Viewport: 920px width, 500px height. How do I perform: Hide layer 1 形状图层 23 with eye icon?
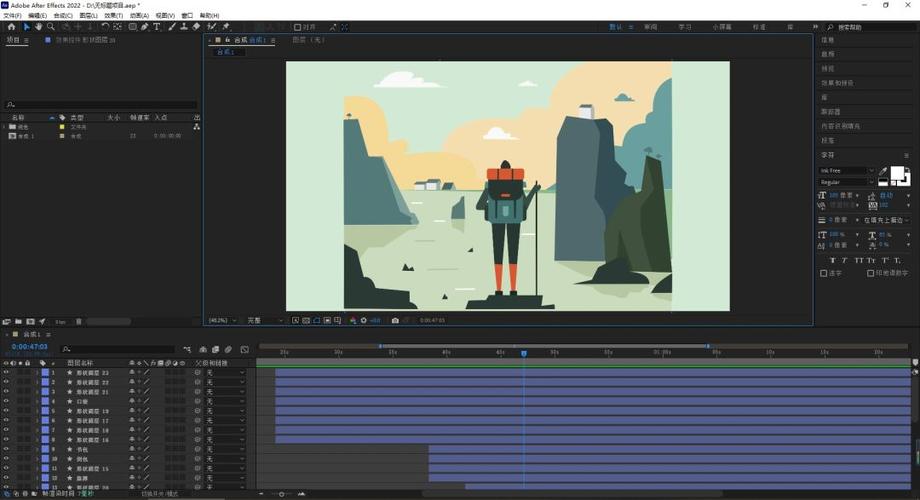(x=6, y=372)
